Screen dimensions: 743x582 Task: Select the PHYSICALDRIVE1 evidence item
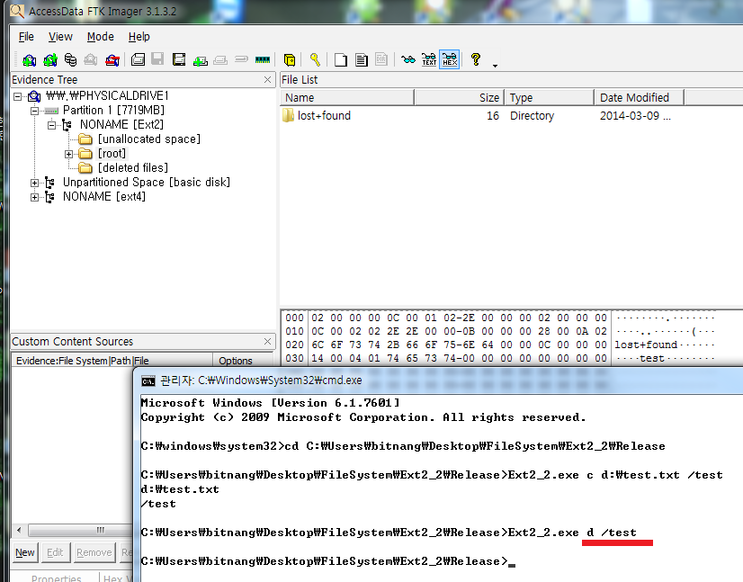(107, 96)
